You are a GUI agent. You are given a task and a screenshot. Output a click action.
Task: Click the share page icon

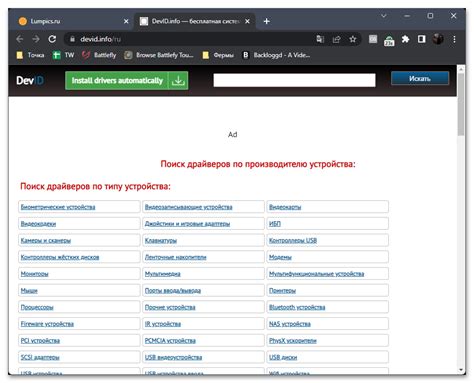pos(336,39)
